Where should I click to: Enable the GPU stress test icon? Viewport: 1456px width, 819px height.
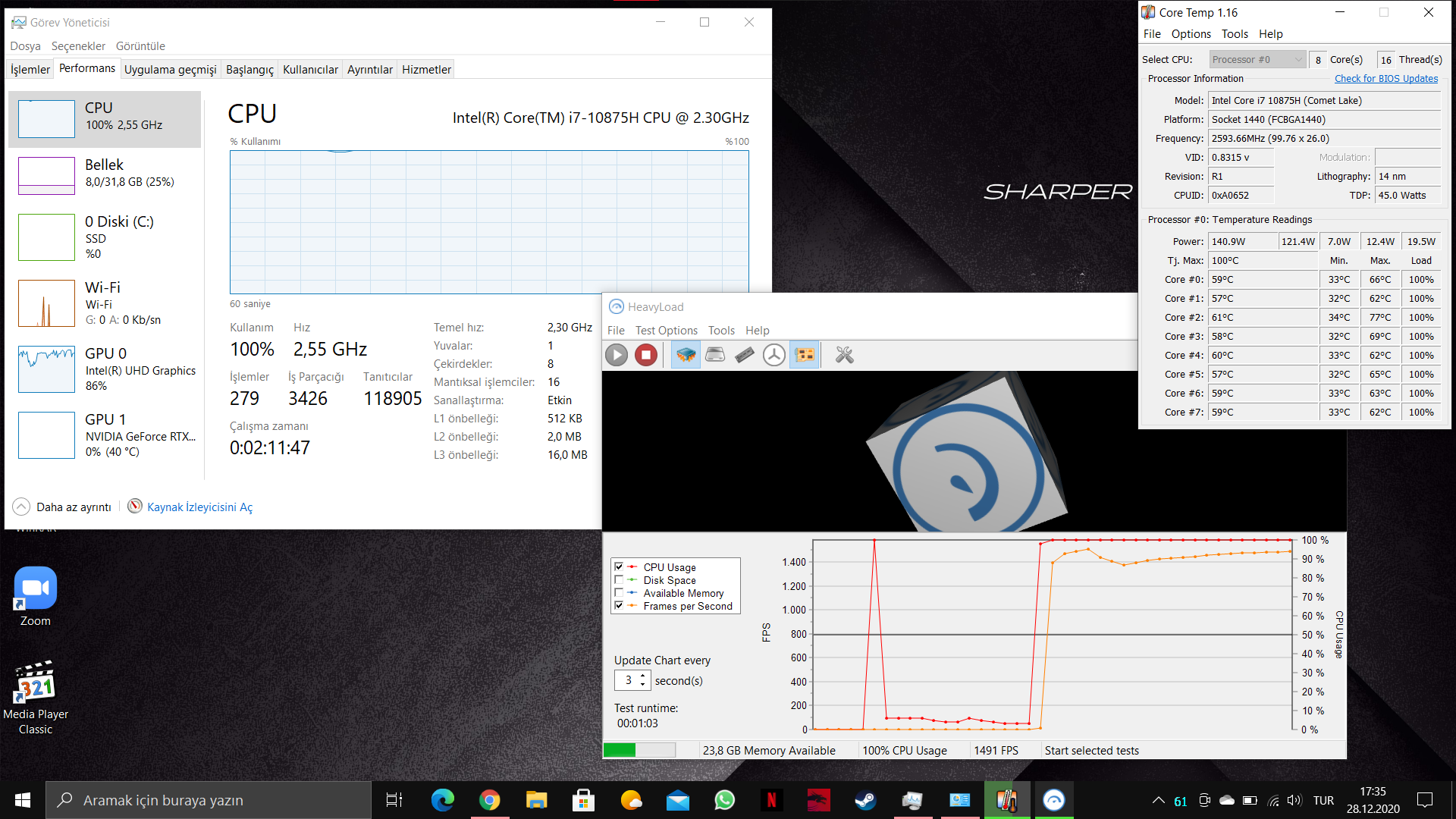point(805,354)
